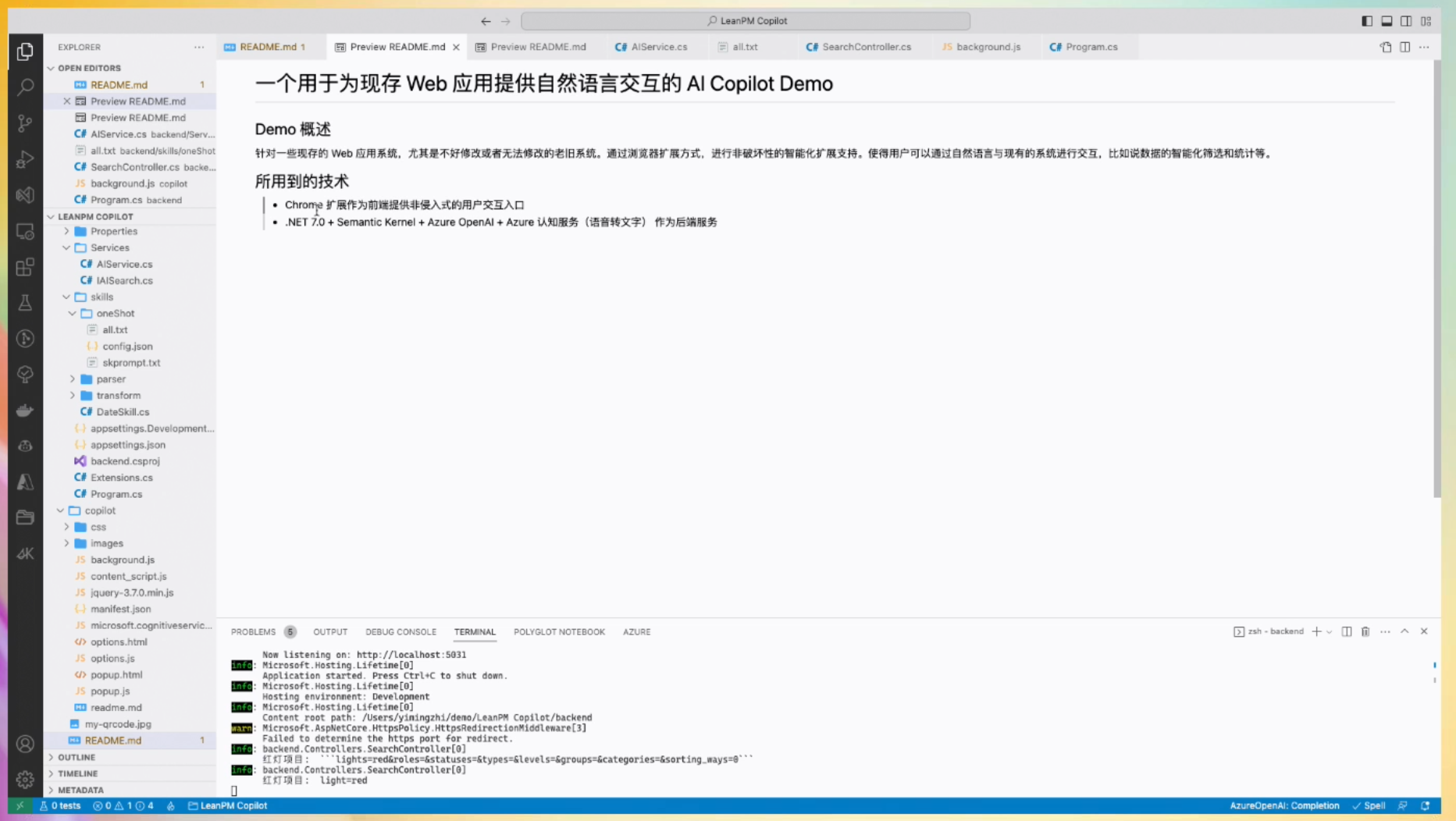The width and height of the screenshot is (1456, 821).
Task: Toggle the primary side bar visibility
Action: tap(1367, 21)
